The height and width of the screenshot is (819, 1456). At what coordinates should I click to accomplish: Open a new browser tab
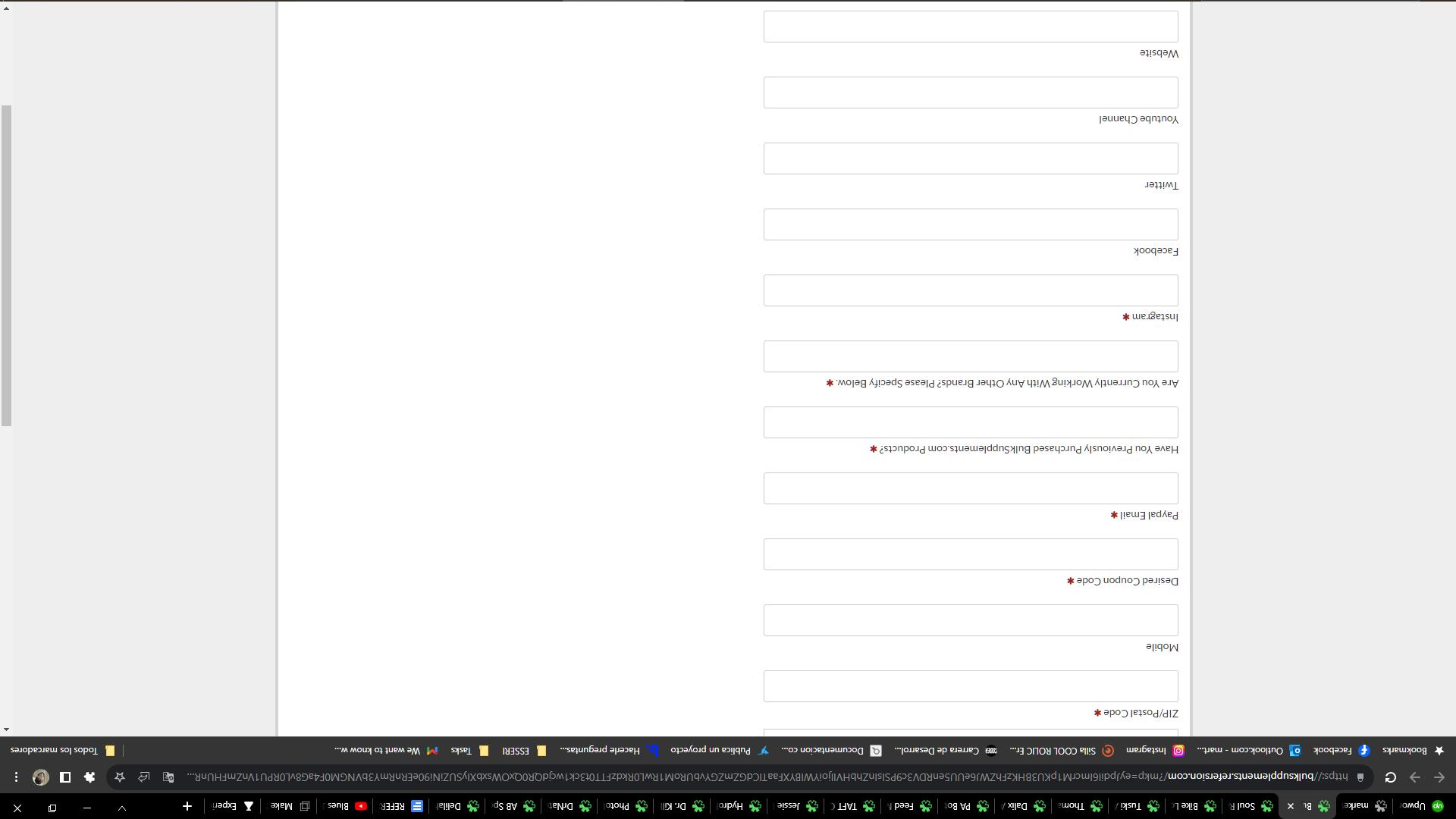(187, 806)
